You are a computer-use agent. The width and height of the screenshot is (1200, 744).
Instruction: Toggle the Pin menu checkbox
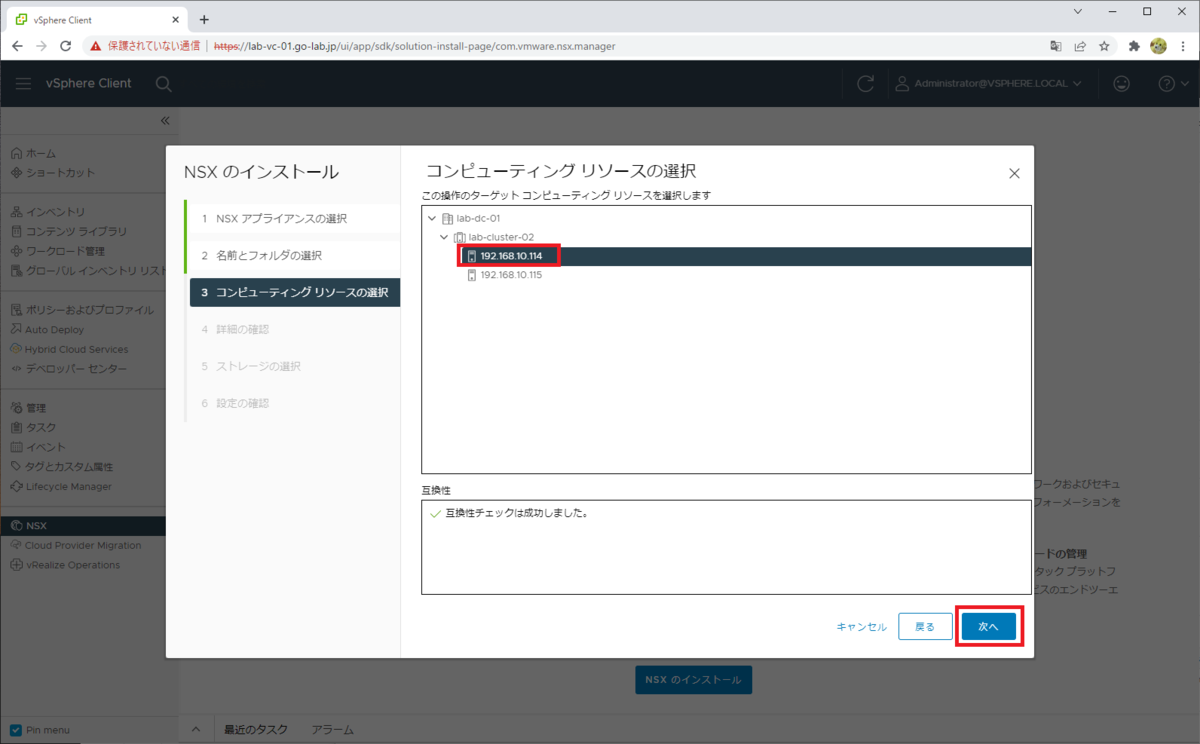15,730
